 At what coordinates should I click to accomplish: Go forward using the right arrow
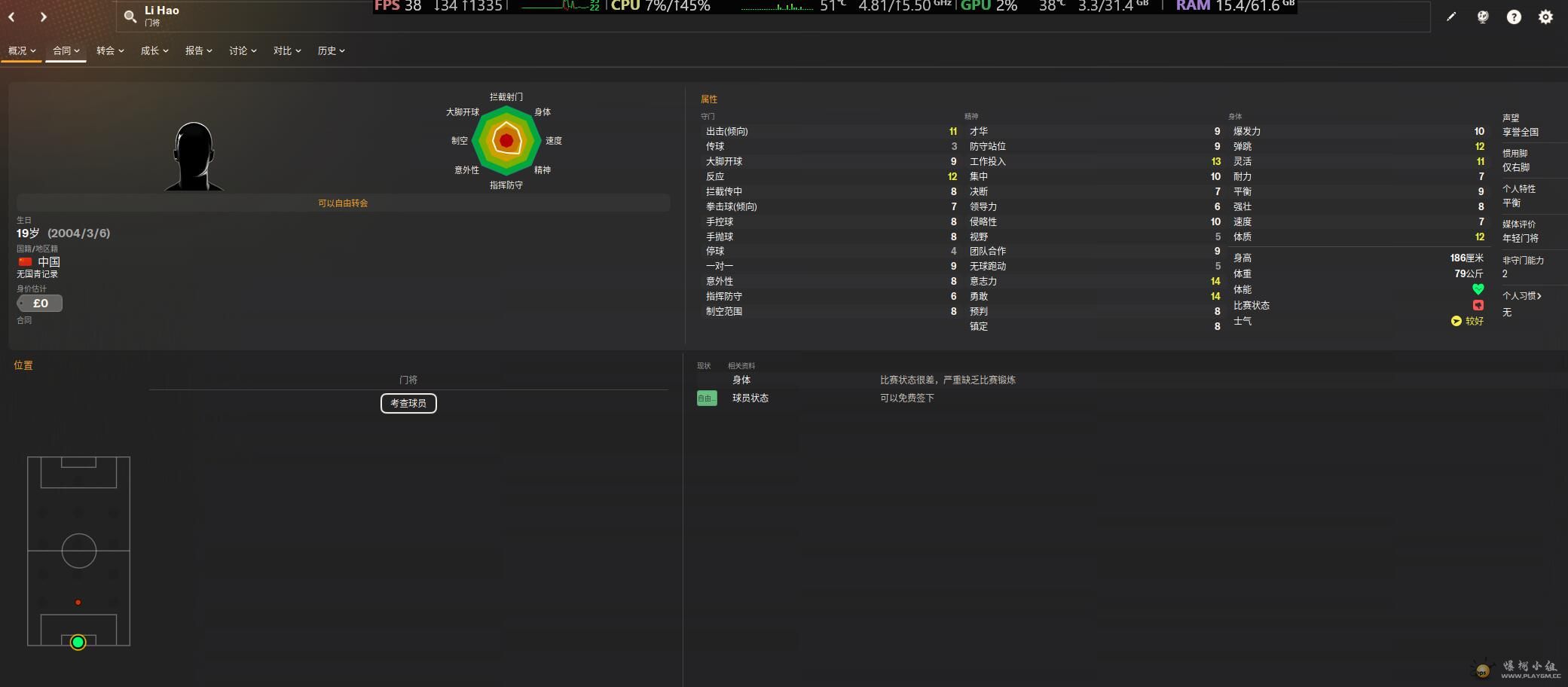point(44,17)
